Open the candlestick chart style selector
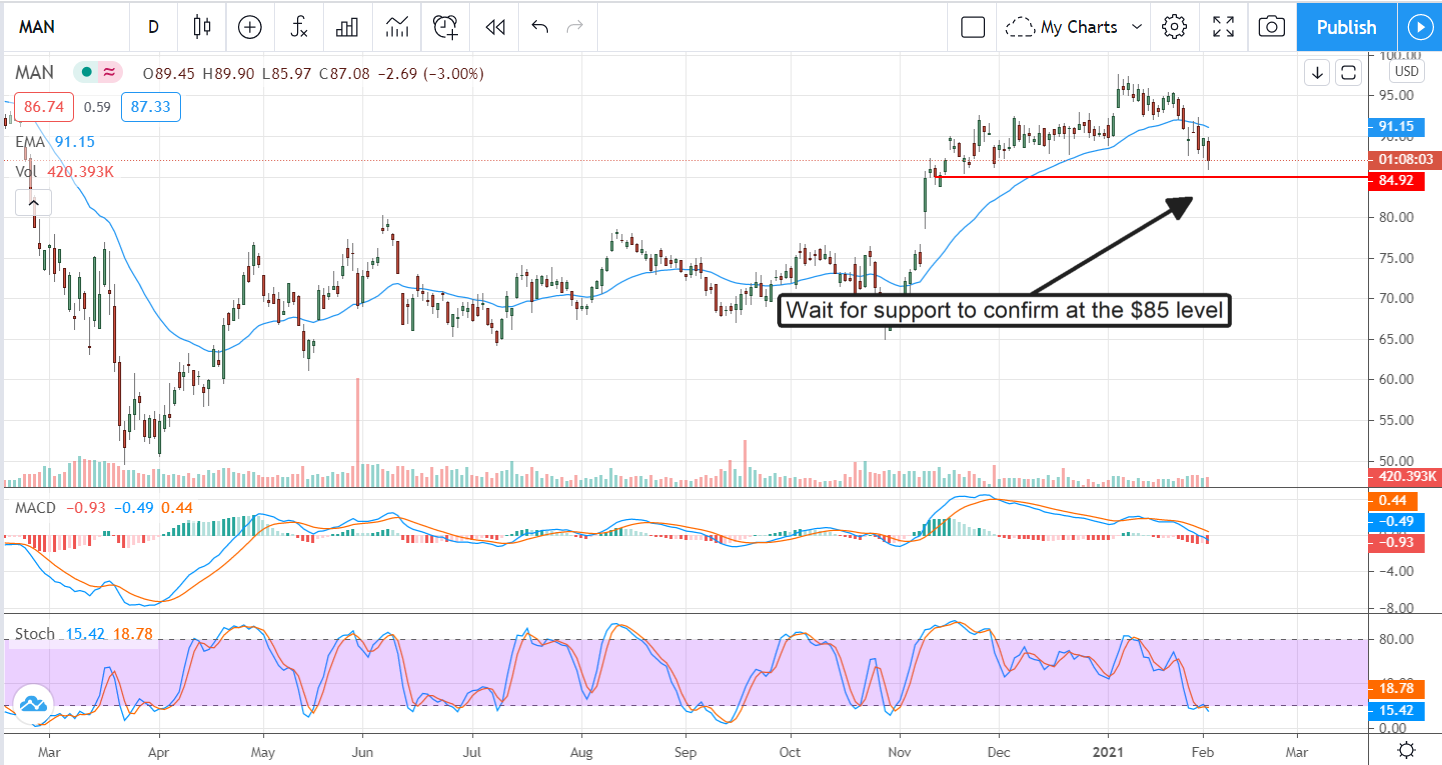Image resolution: width=1442 pixels, height=765 pixels. 203,27
